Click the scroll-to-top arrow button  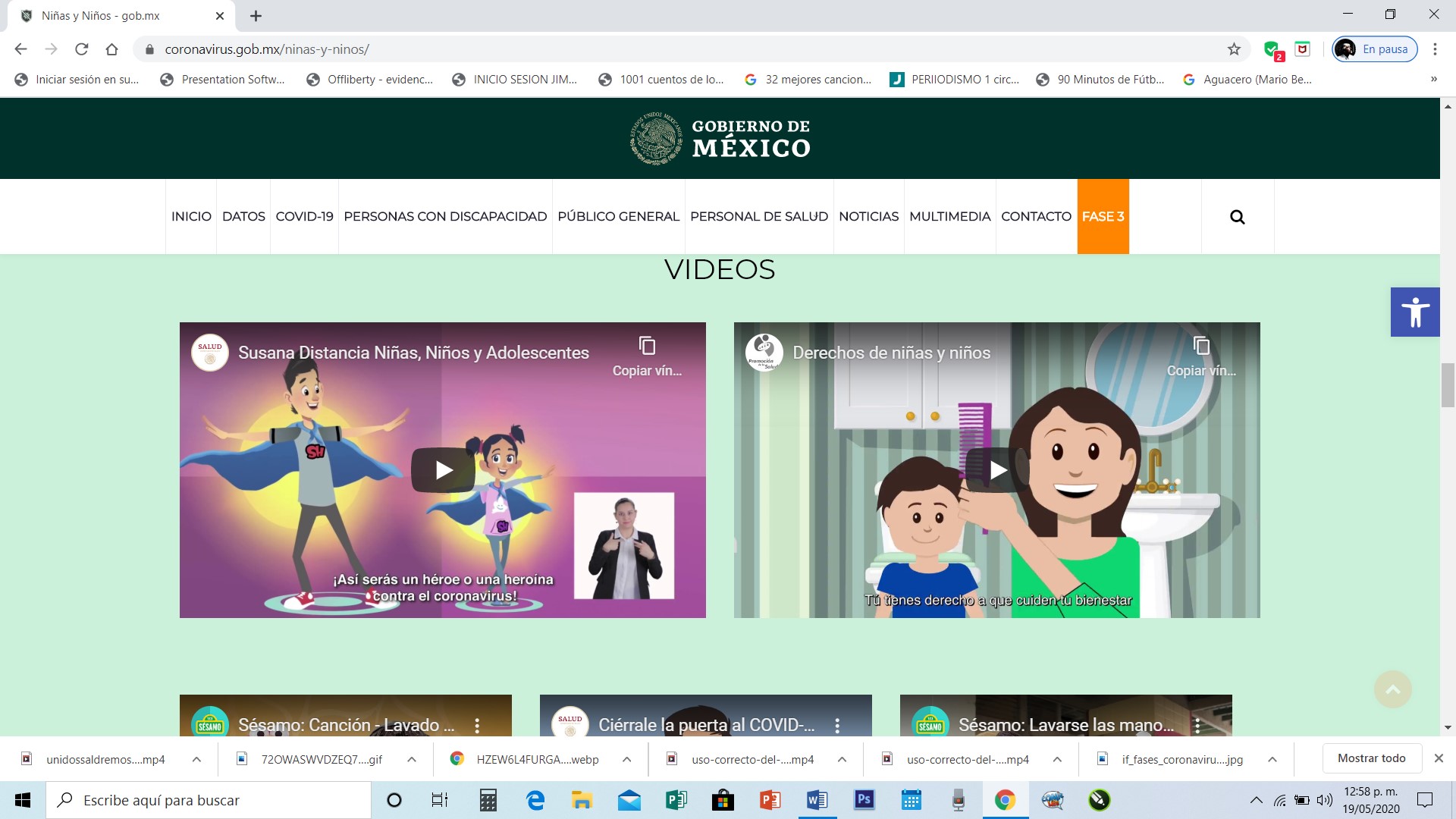[x=1393, y=689]
